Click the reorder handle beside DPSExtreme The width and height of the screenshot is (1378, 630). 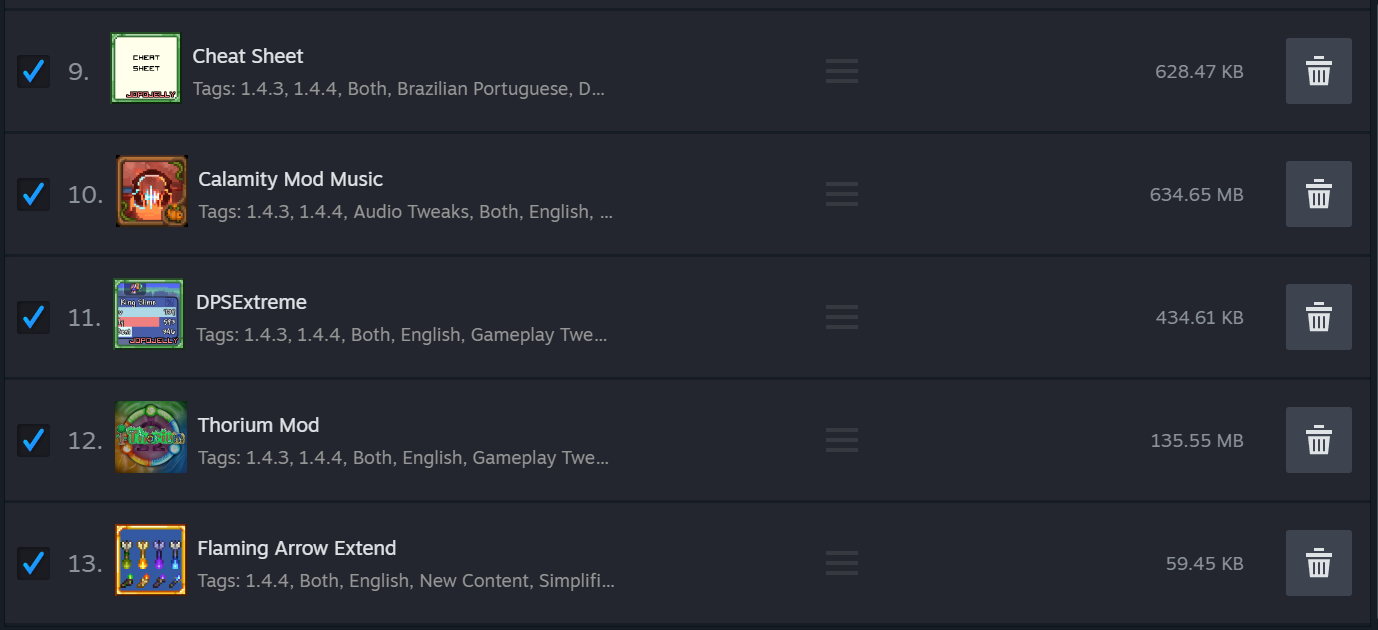[842, 317]
